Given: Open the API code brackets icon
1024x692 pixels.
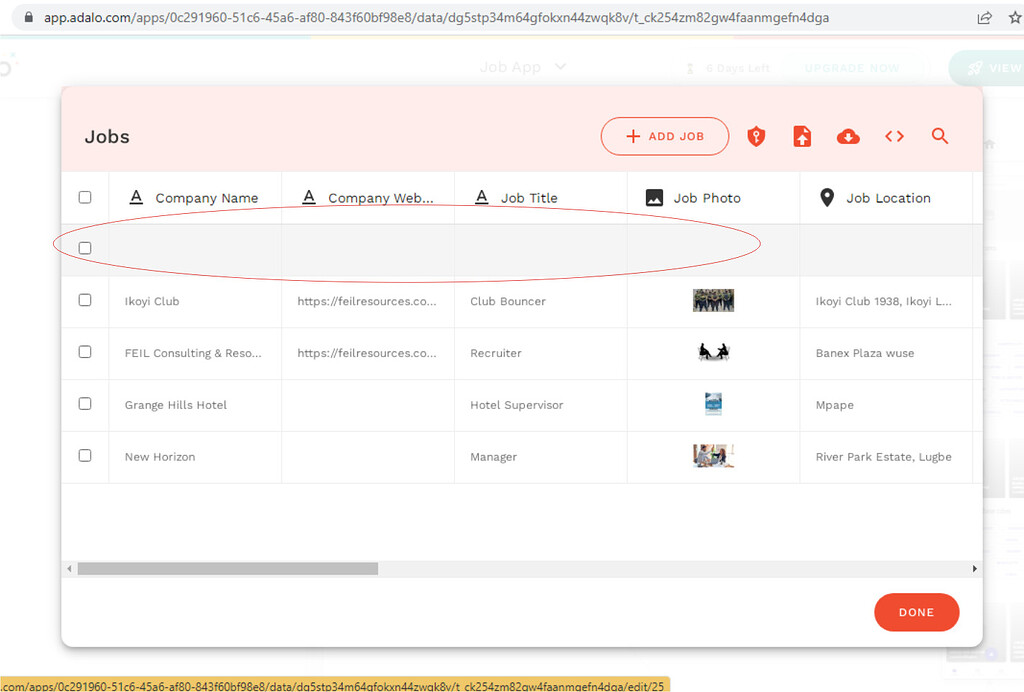Looking at the screenshot, I should click(x=893, y=135).
